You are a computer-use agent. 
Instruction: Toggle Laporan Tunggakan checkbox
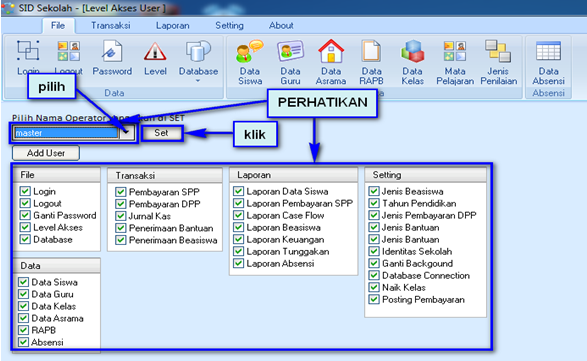(238, 251)
